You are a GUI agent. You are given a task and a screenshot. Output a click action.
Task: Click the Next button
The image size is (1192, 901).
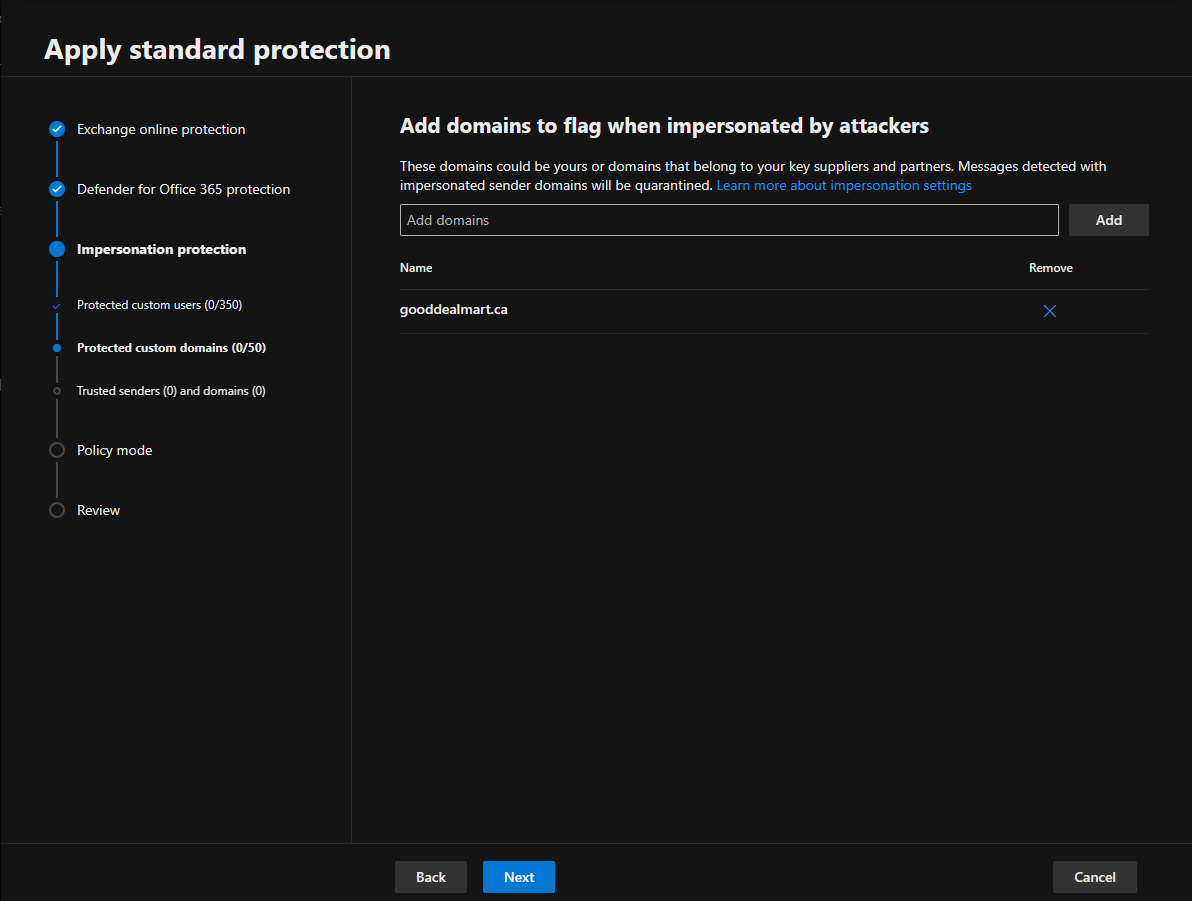[518, 877]
